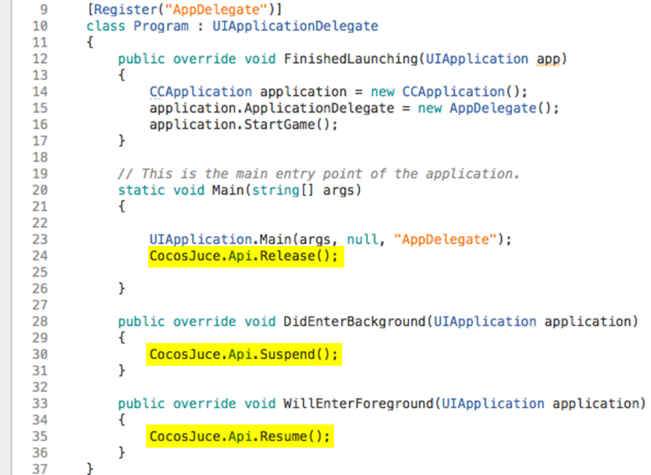Screen dimensions: 651x475
Task: Click the WillEnterForeground method name
Action: pos(358,404)
